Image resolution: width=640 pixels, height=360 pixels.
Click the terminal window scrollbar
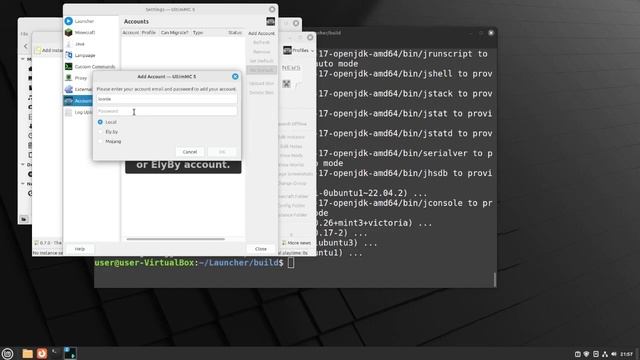[x=495, y=280]
